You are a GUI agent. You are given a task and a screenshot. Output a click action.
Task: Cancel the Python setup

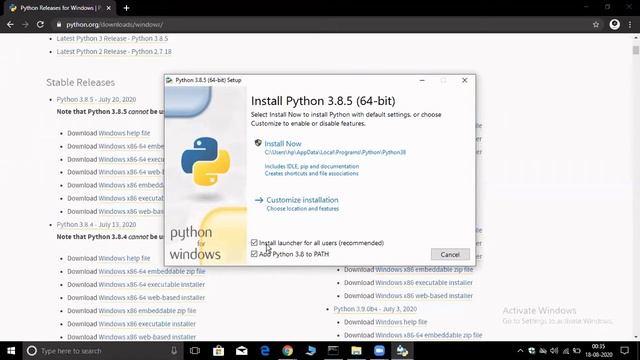tap(450, 254)
